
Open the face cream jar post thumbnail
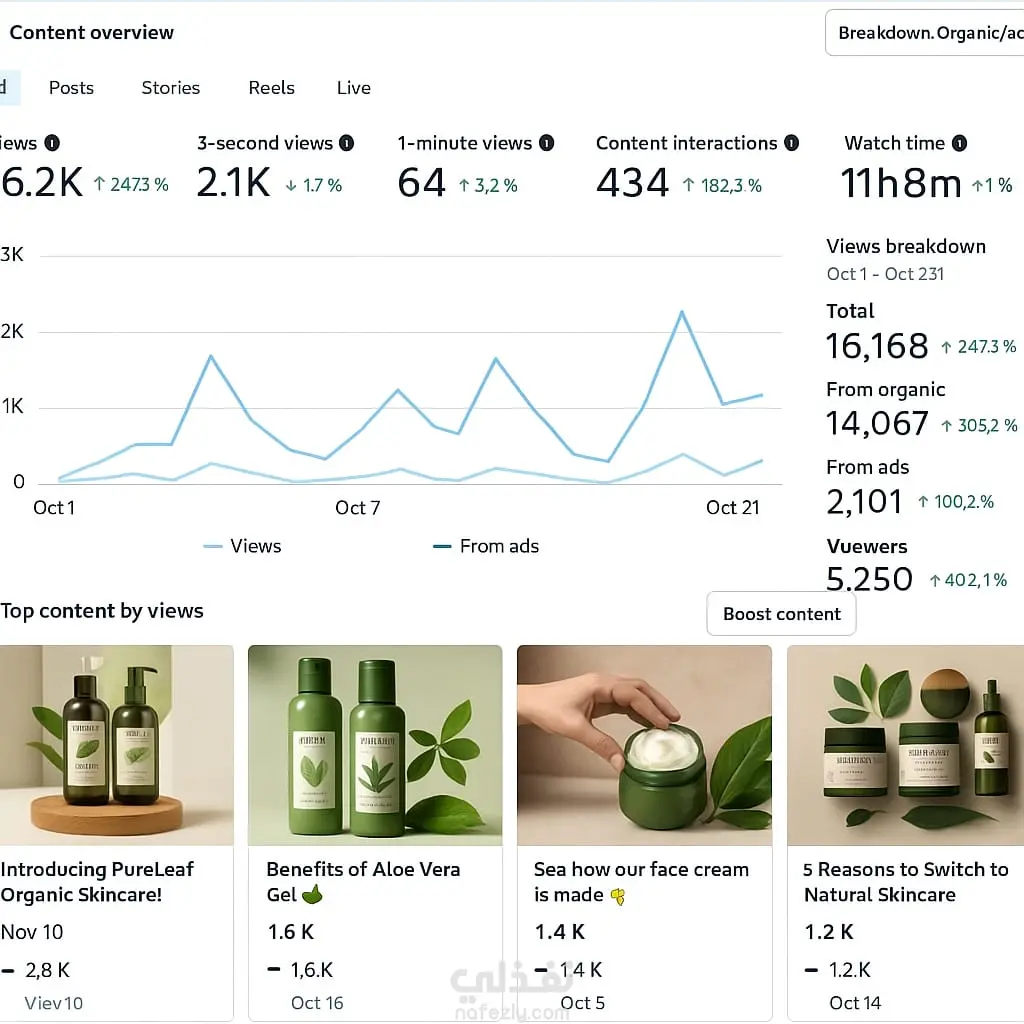[645, 745]
